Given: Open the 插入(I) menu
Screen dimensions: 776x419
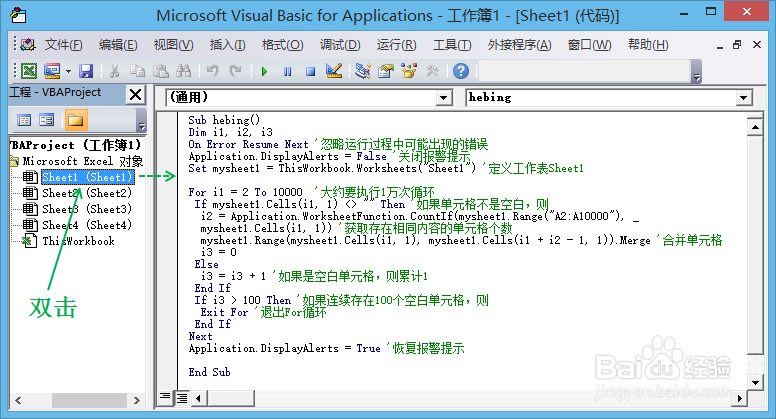Looking at the screenshot, I should [227, 45].
